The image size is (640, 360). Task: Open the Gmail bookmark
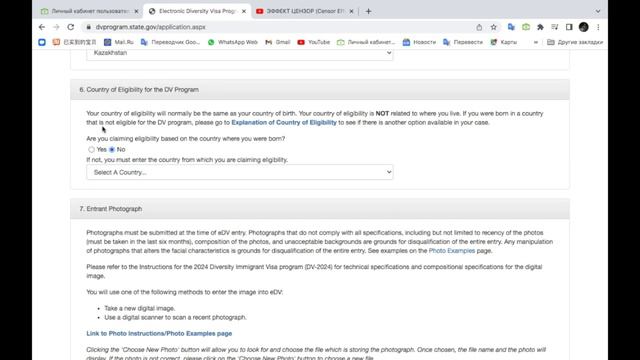(278, 42)
